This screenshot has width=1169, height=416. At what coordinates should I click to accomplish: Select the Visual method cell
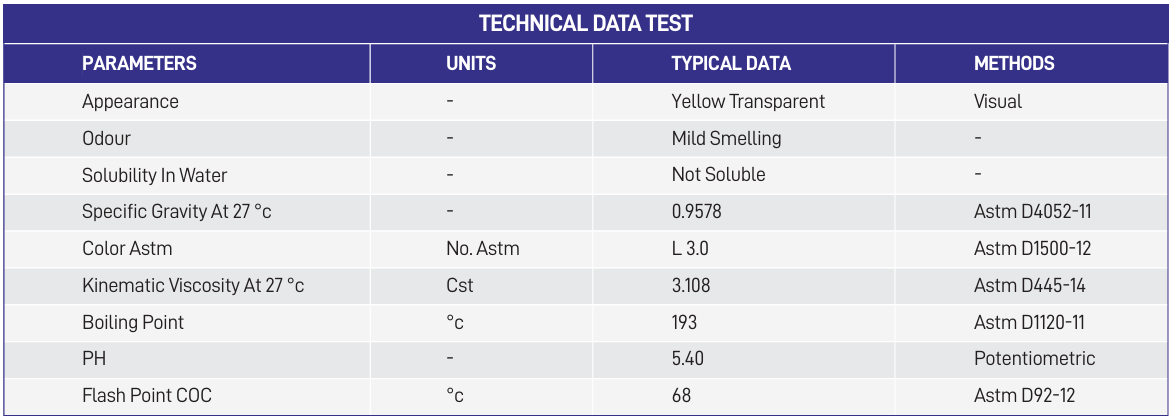point(998,102)
